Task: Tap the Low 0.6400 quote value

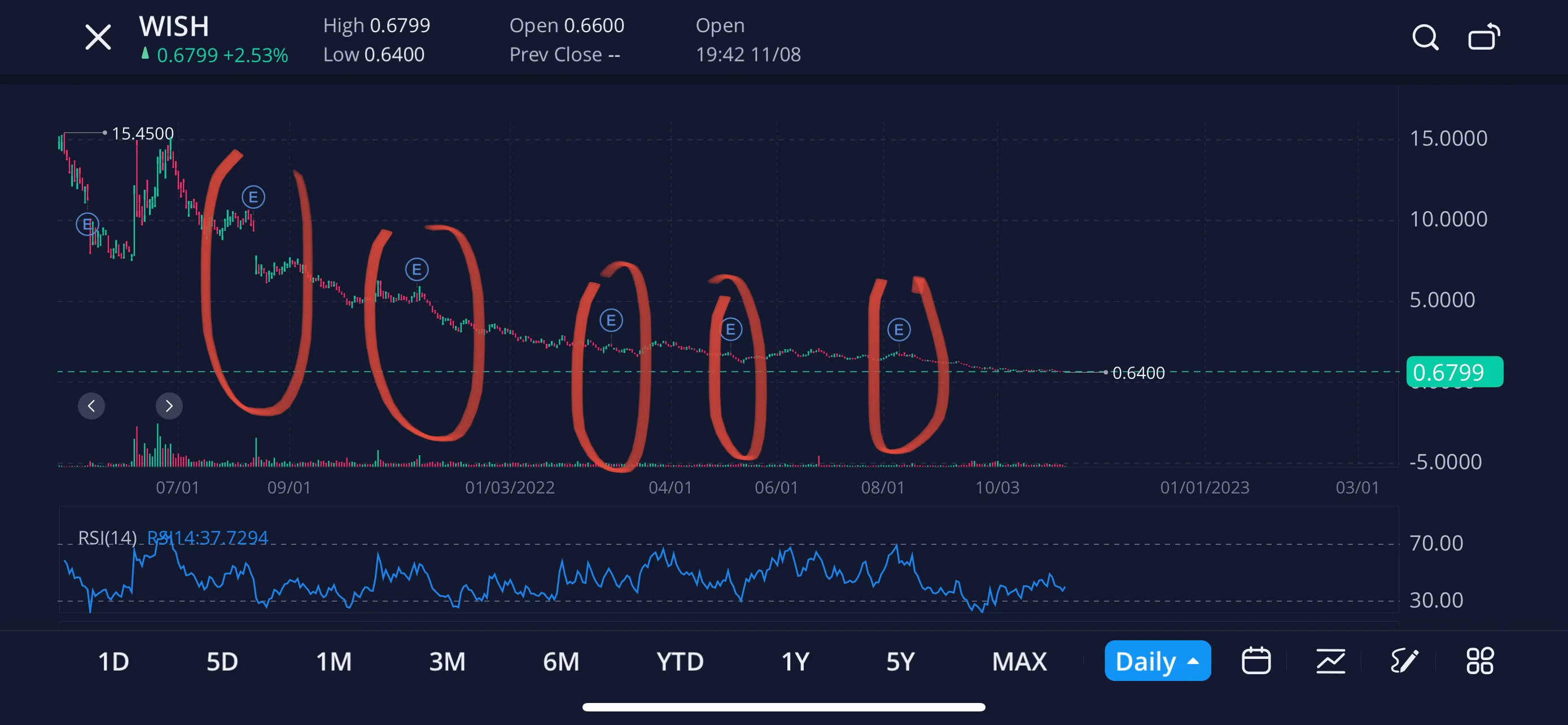Action: [x=374, y=54]
